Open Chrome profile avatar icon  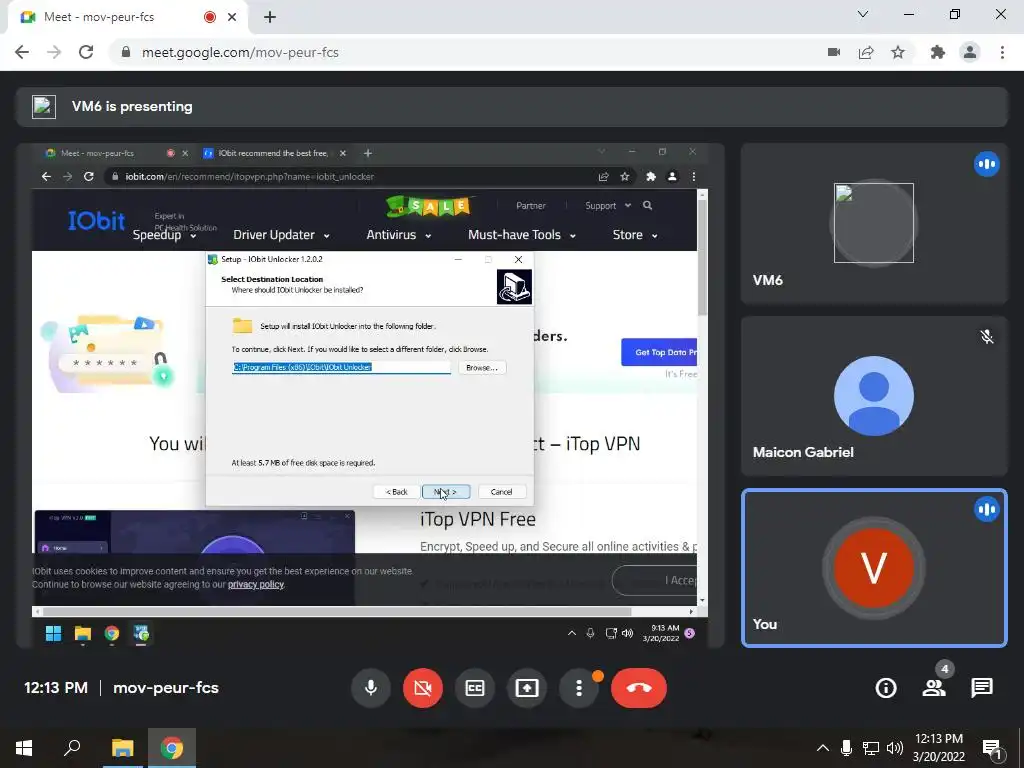click(x=970, y=52)
